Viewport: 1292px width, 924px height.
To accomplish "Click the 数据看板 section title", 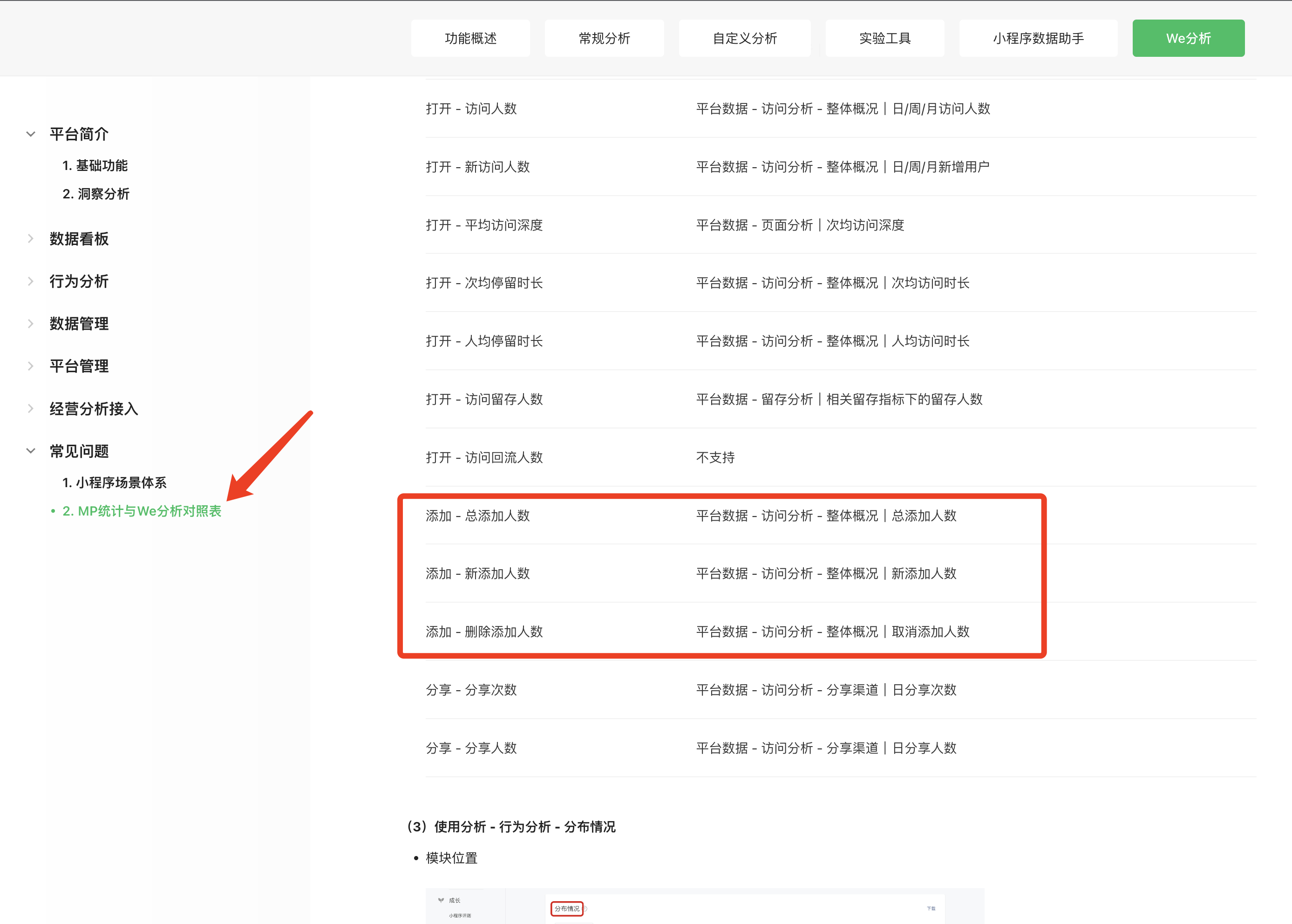I will (79, 239).
